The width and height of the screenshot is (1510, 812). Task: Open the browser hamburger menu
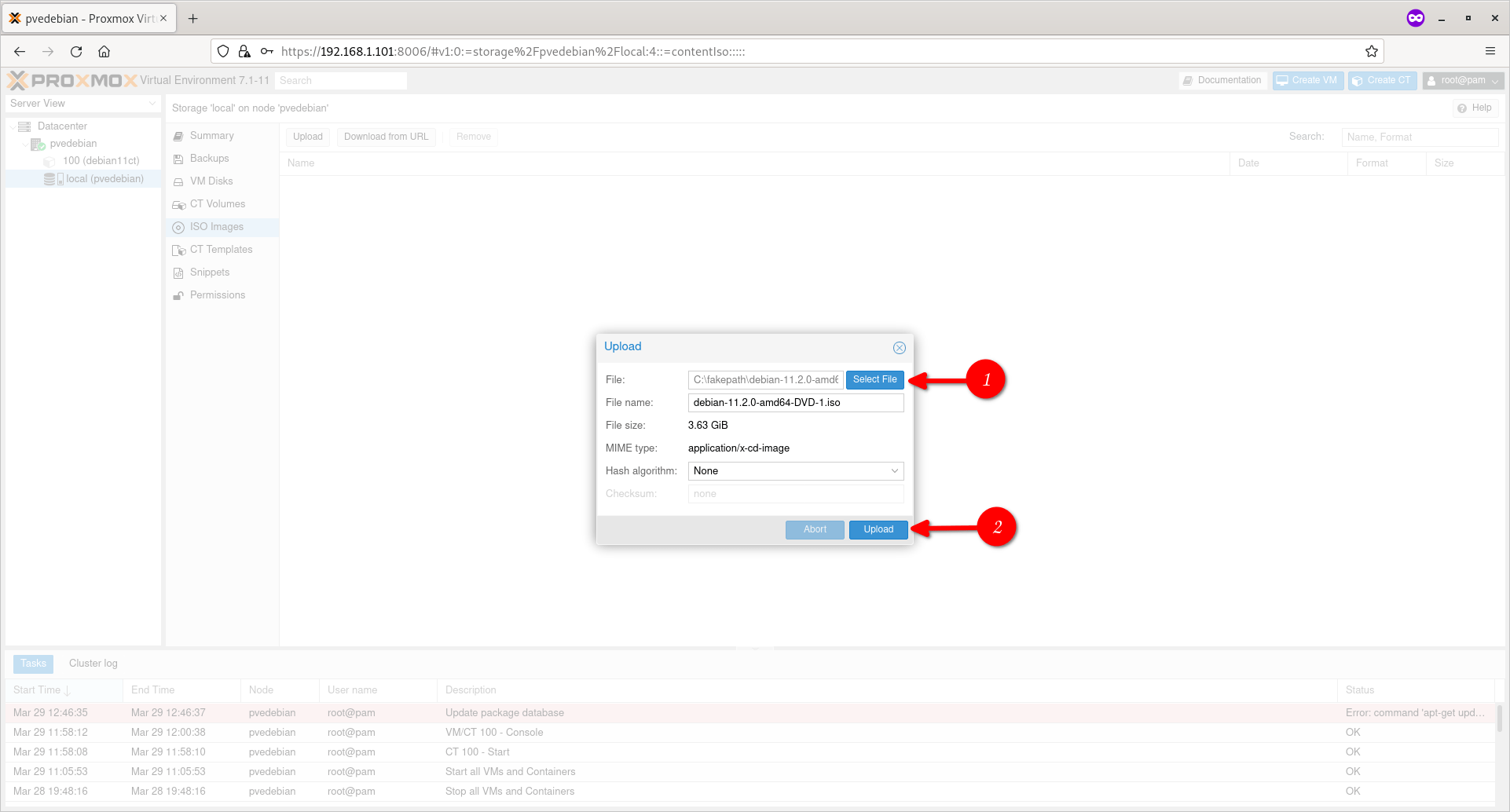(x=1490, y=52)
